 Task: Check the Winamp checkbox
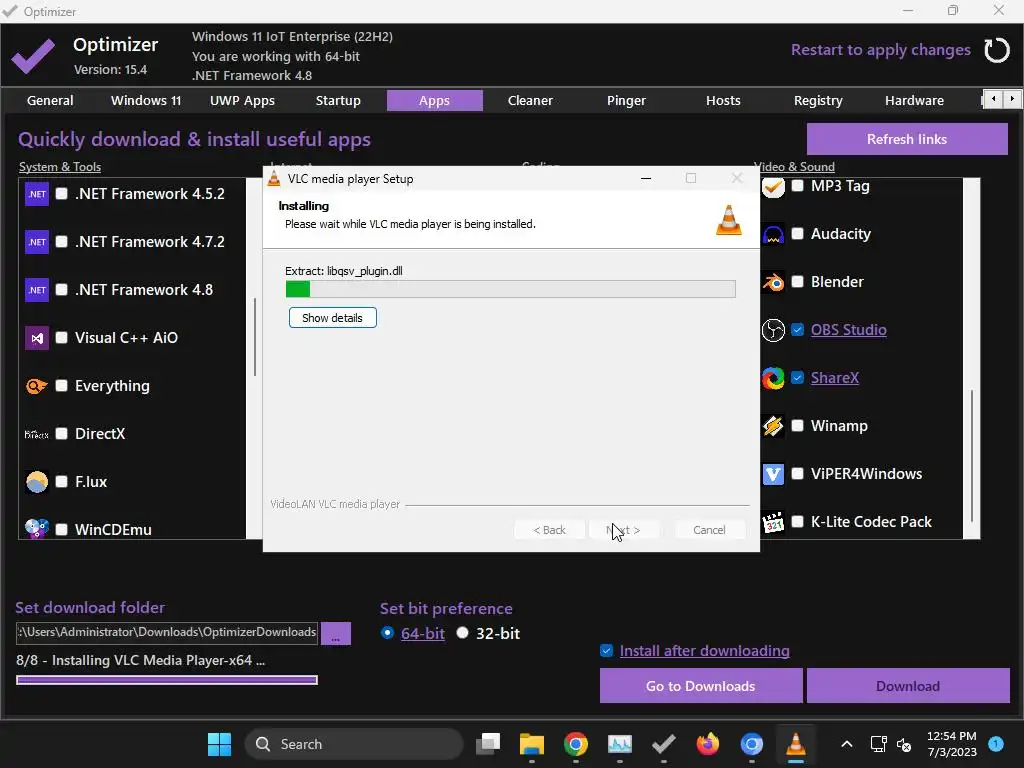[797, 426]
